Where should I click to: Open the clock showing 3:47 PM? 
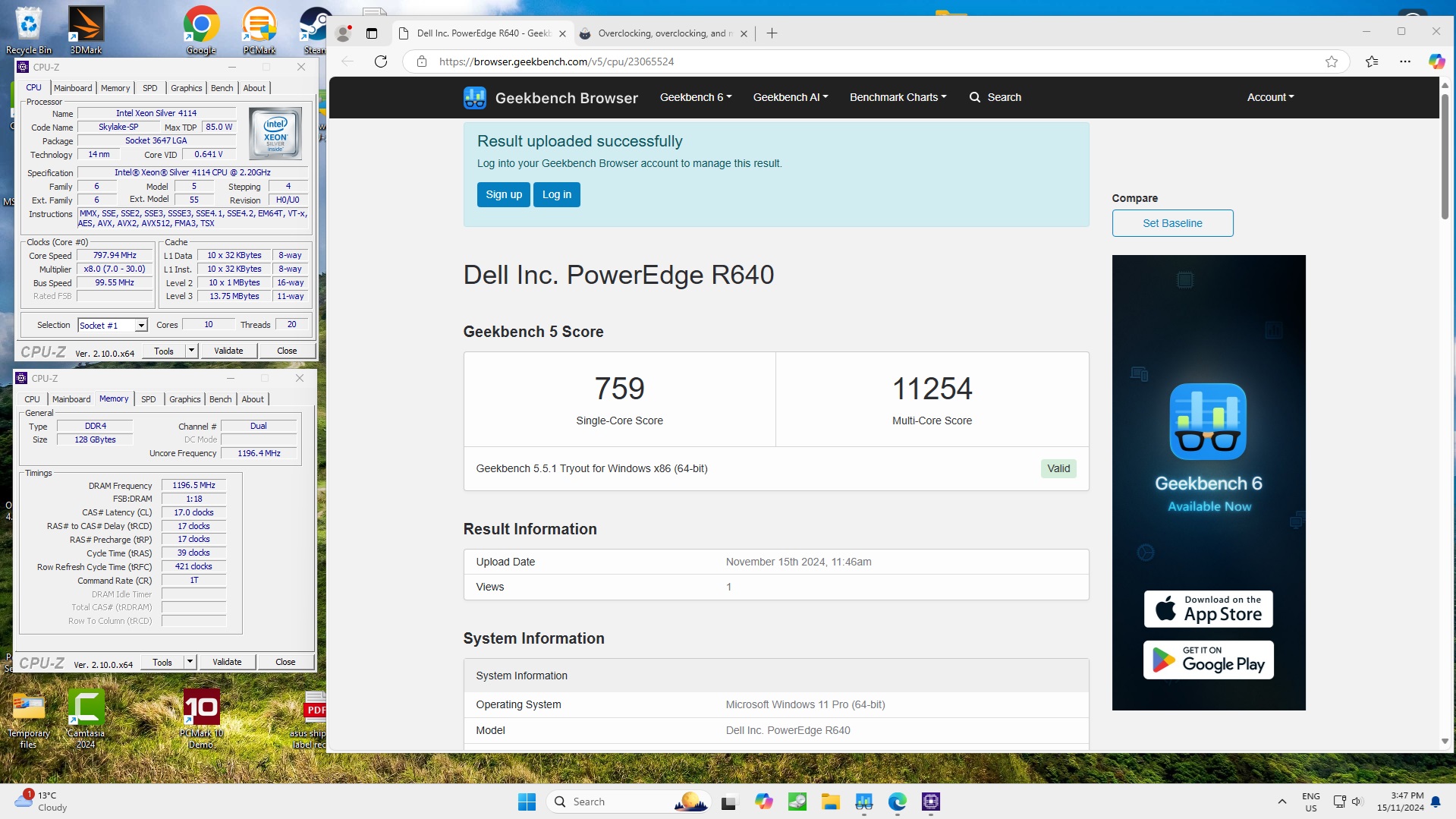click(x=1401, y=802)
